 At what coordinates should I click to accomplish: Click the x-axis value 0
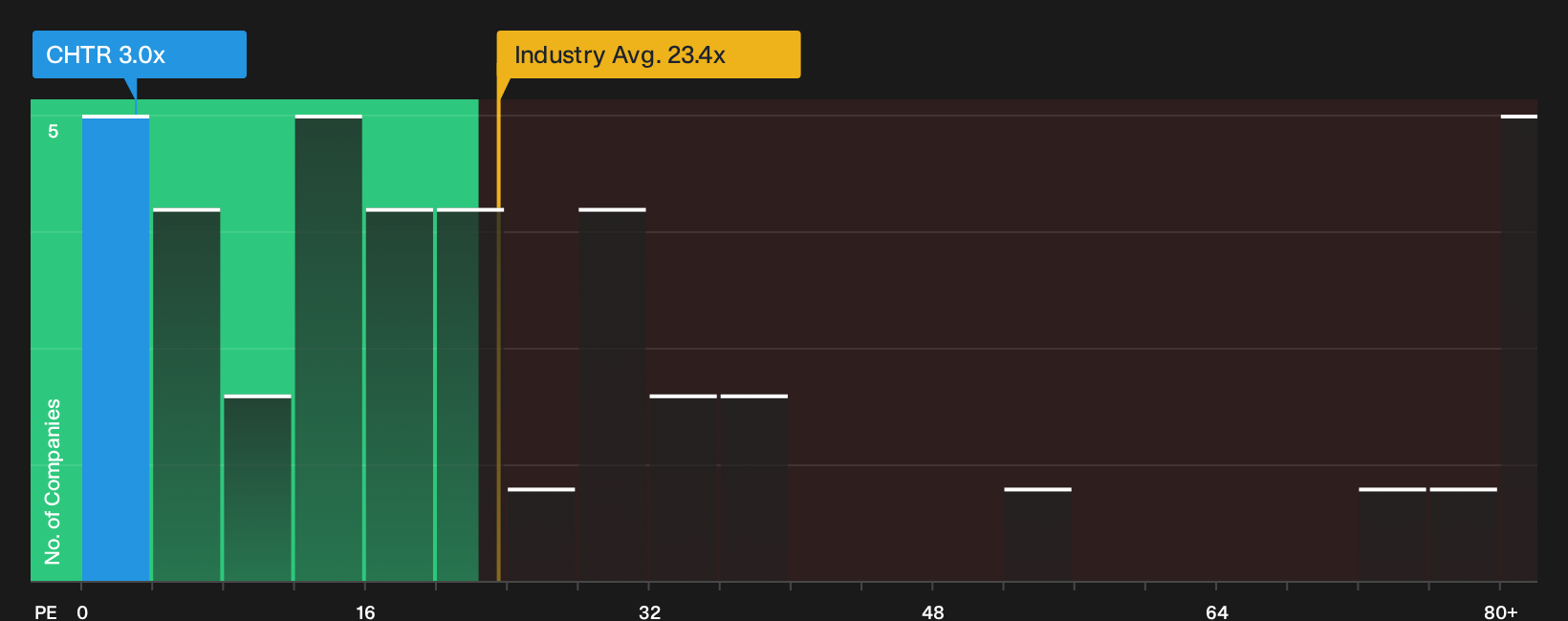tap(82, 612)
